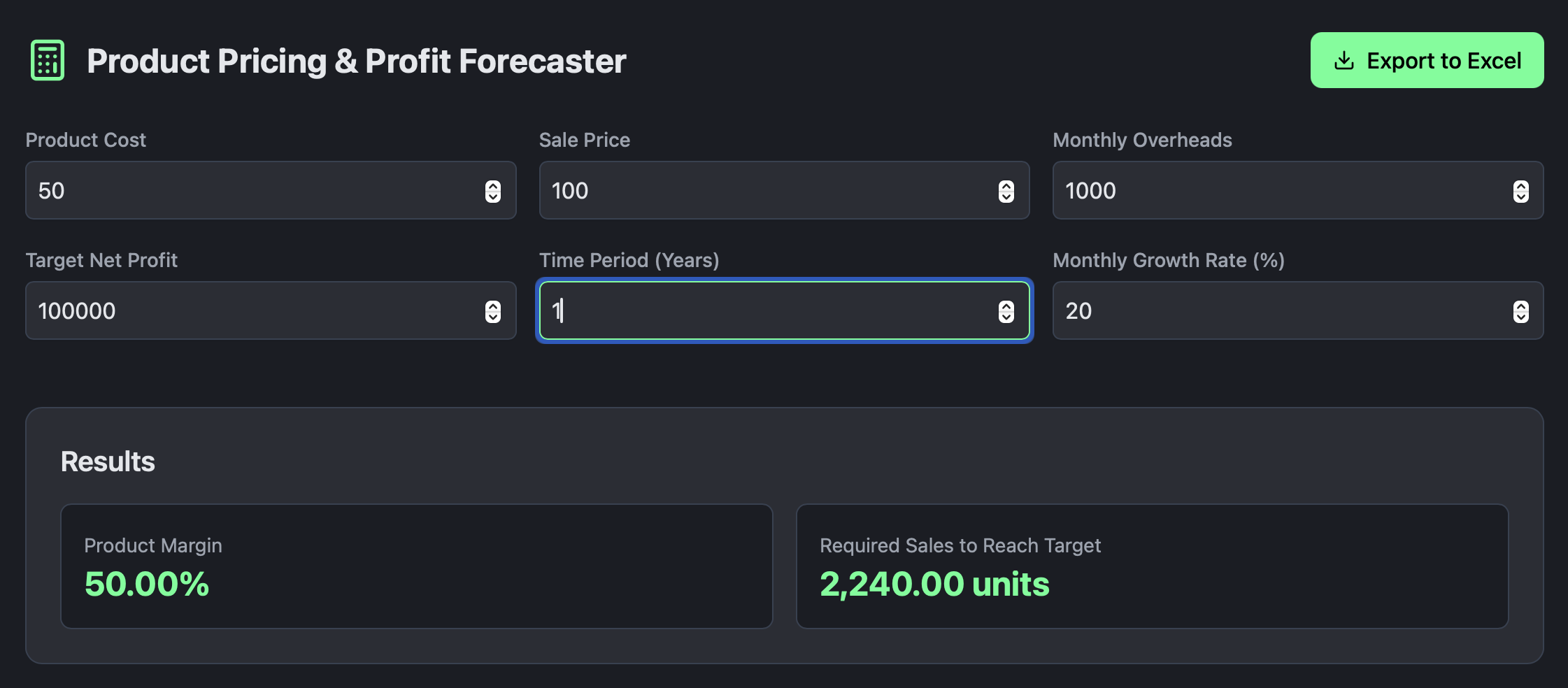This screenshot has width=1568, height=688.
Task: Click the Sale Price stepper arrows
Action: pos(1006,191)
